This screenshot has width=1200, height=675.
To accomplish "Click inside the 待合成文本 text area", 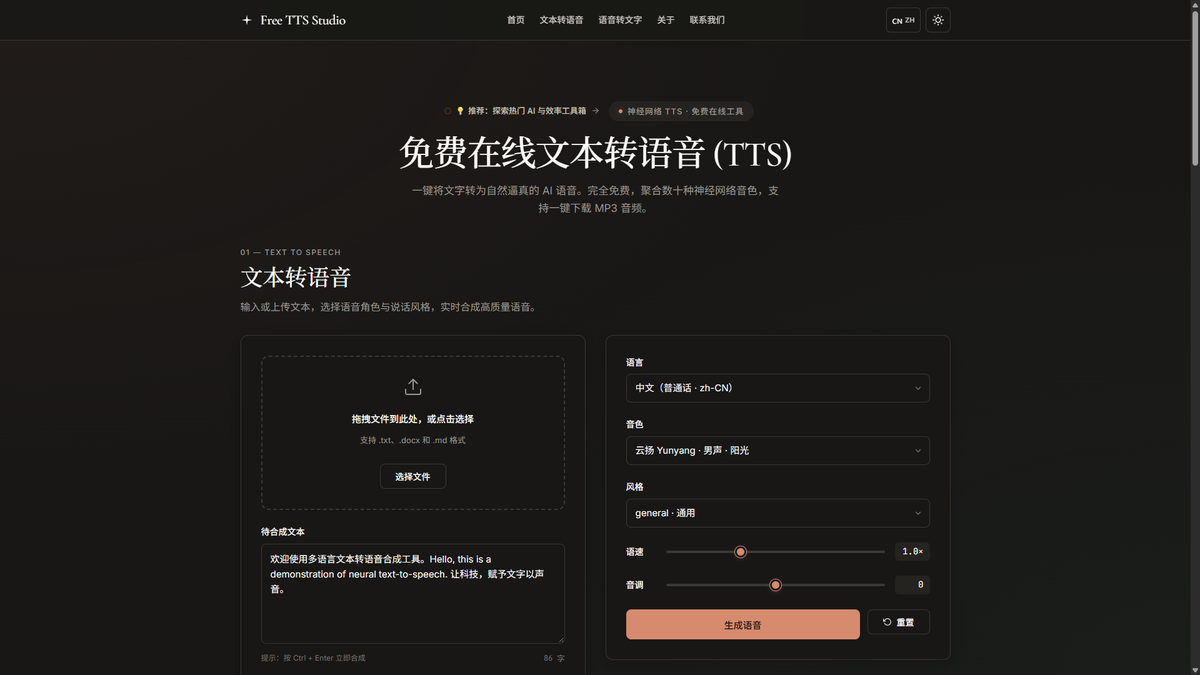I will (413, 594).
